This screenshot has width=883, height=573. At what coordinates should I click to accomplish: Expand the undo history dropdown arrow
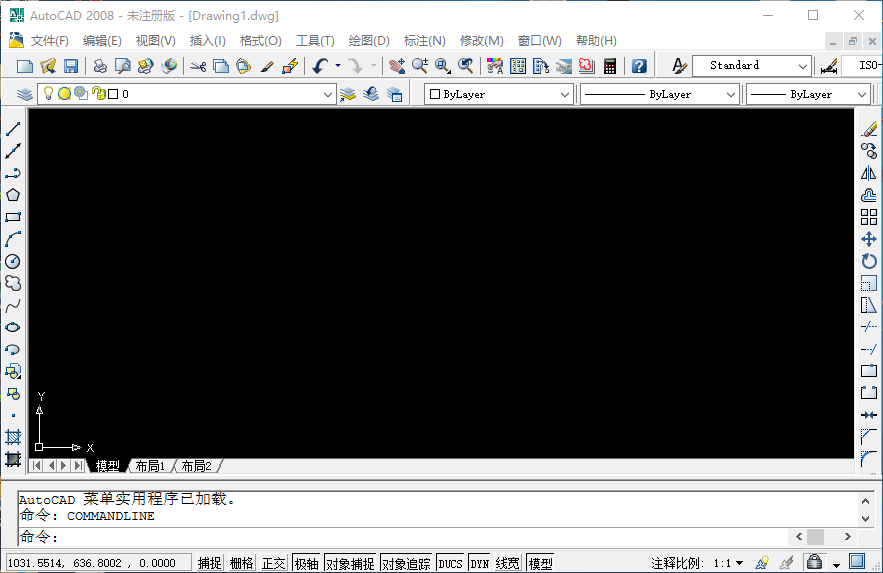pos(338,66)
